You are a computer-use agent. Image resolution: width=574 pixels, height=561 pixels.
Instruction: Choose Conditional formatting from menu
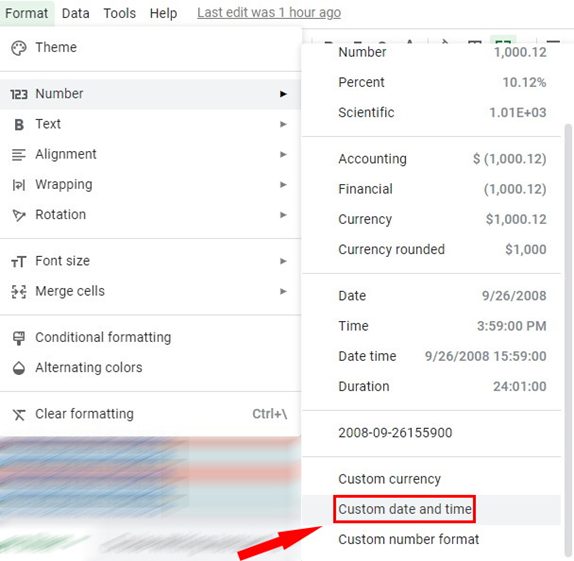[150, 337]
